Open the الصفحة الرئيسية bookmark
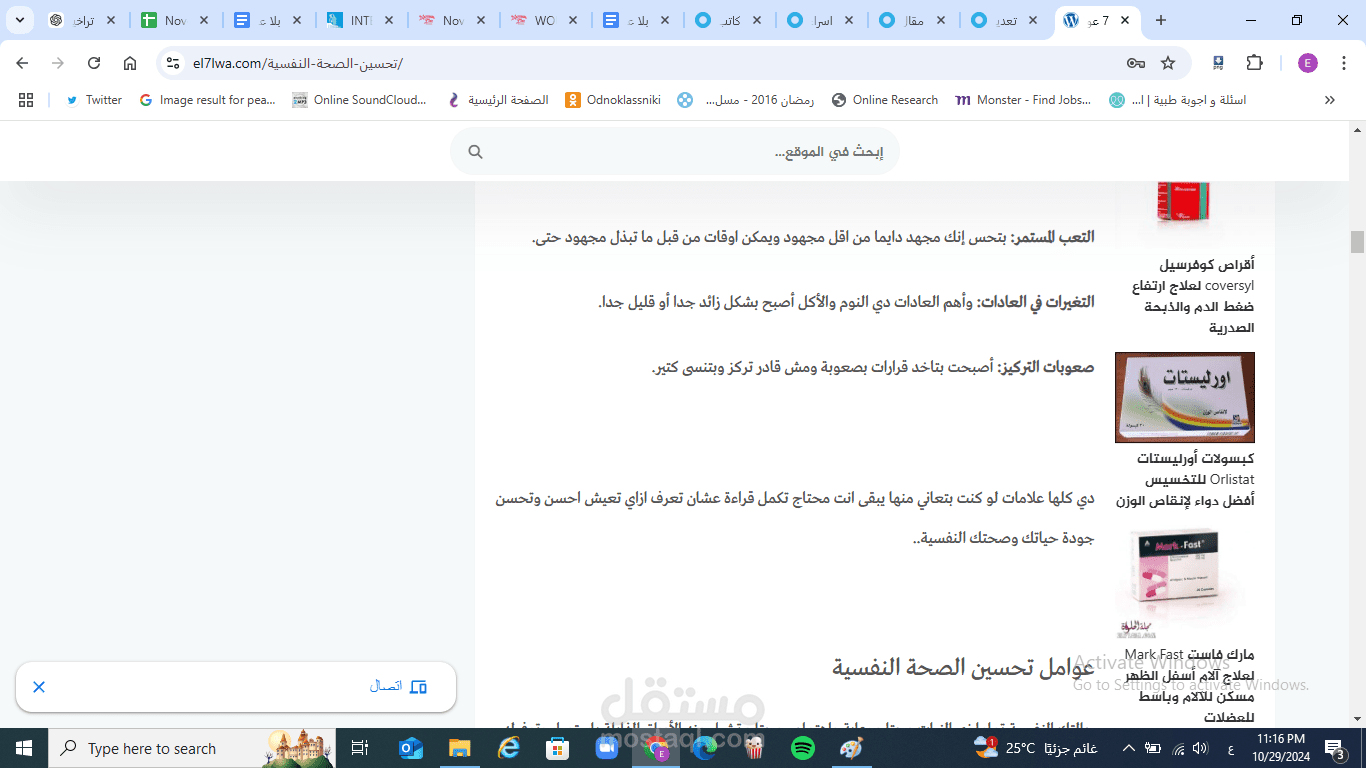This screenshot has width=1366, height=768. coord(498,100)
